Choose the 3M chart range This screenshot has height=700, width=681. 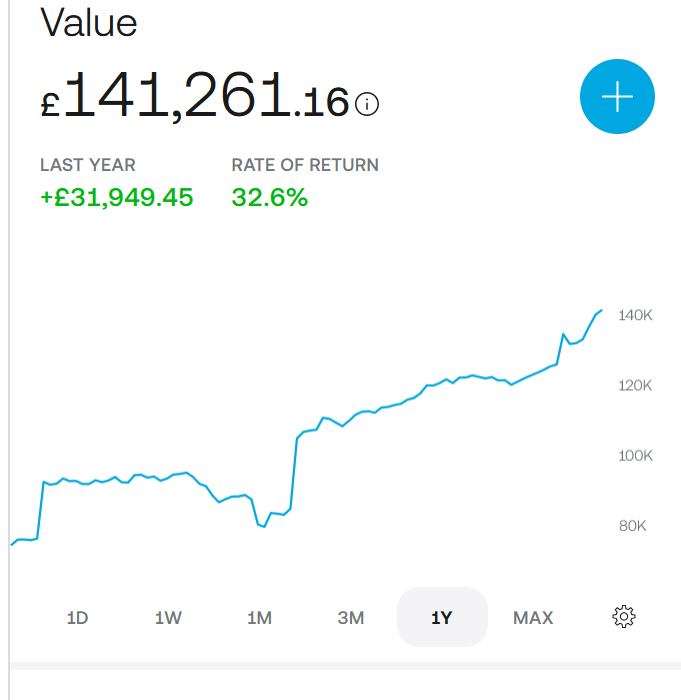pyautogui.click(x=350, y=618)
